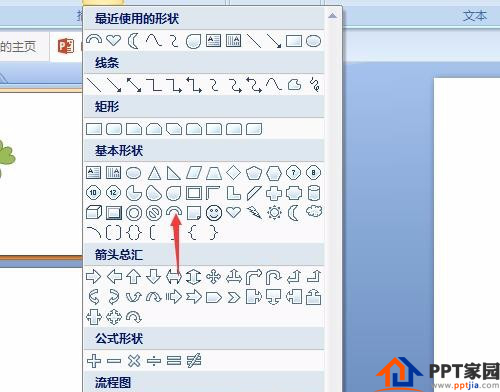The height and width of the screenshot is (392, 500).
Task: Select the isosceles triangle shape
Action: click(x=154, y=173)
